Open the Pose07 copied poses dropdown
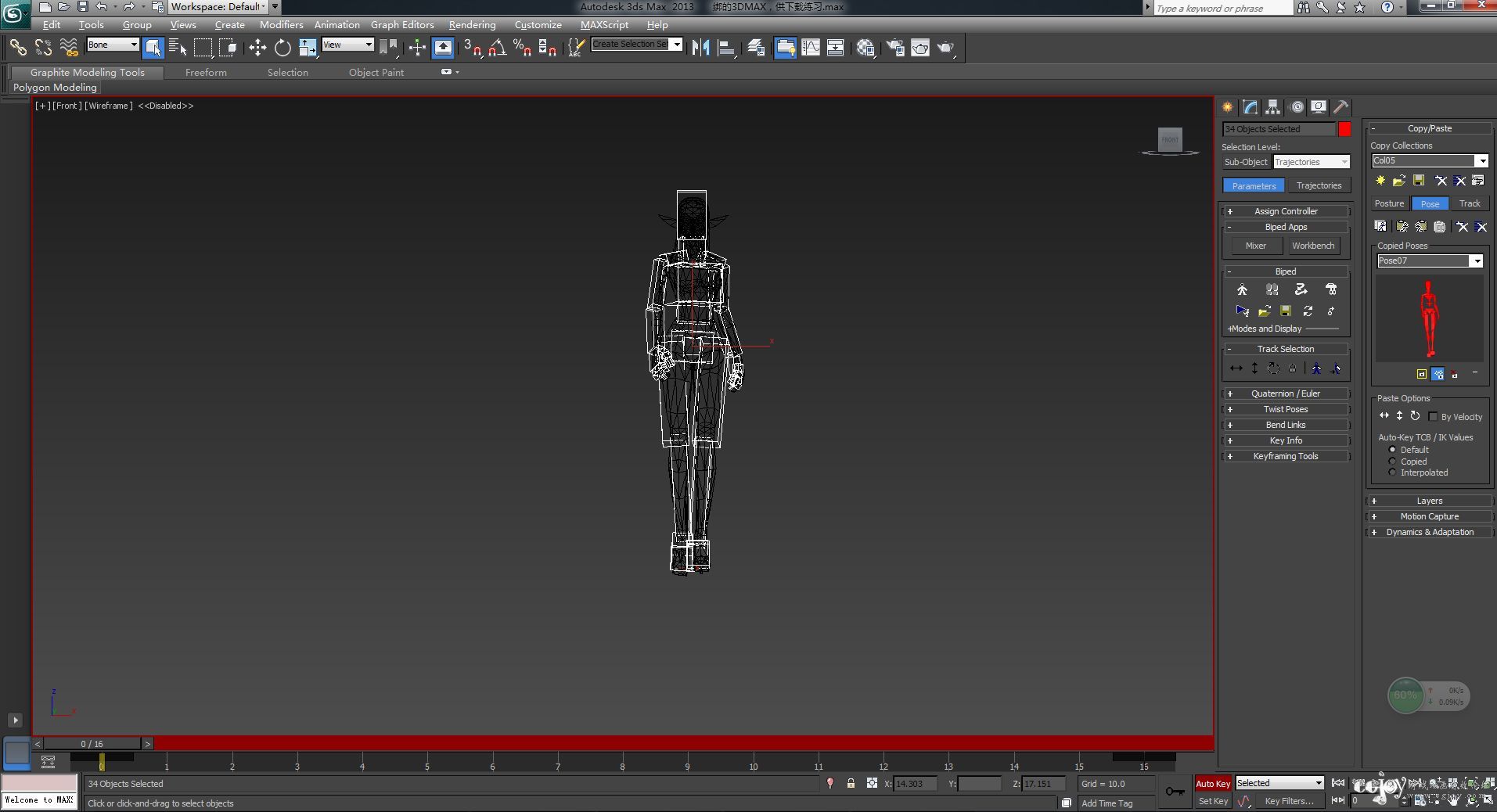Viewport: 1497px width, 812px height. pyautogui.click(x=1430, y=260)
